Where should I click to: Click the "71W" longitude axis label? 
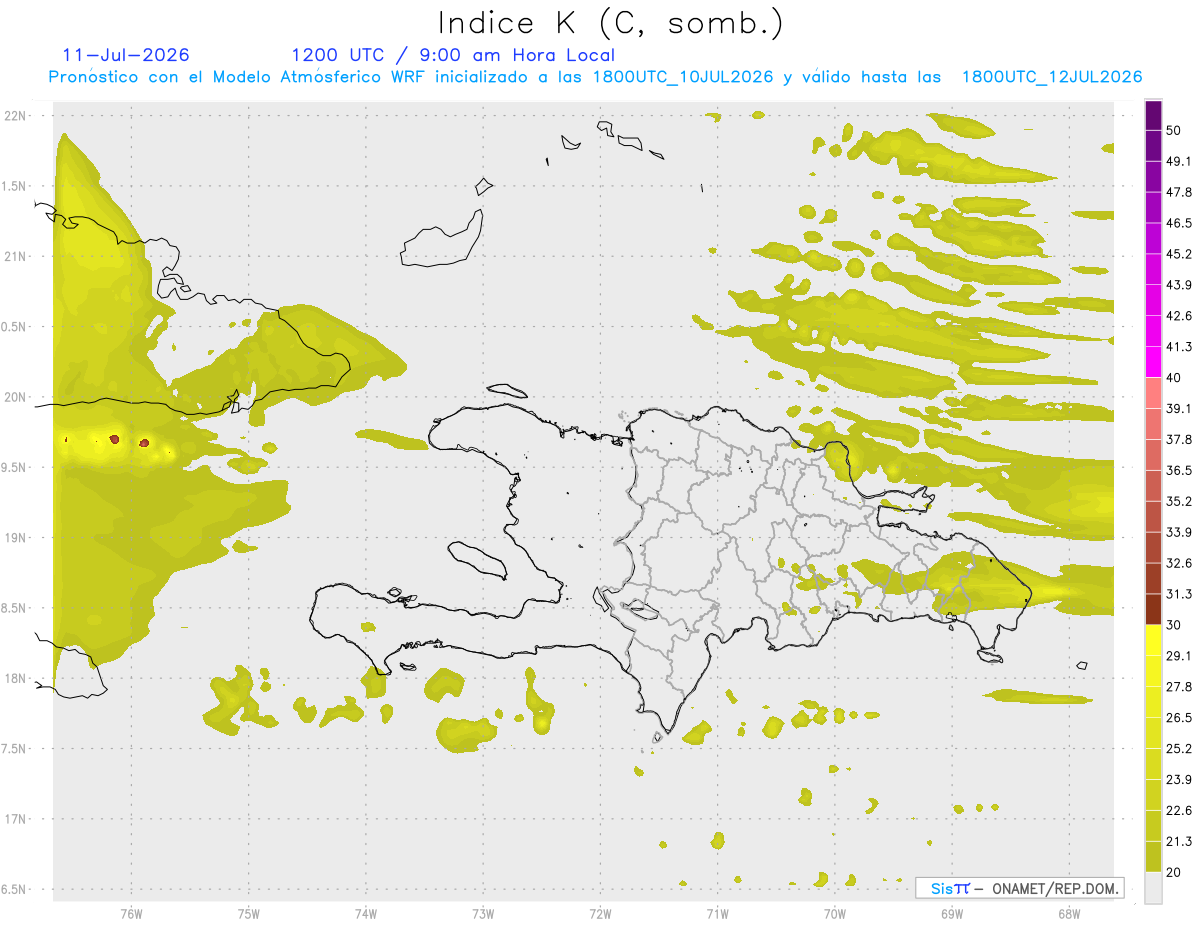[x=717, y=914]
